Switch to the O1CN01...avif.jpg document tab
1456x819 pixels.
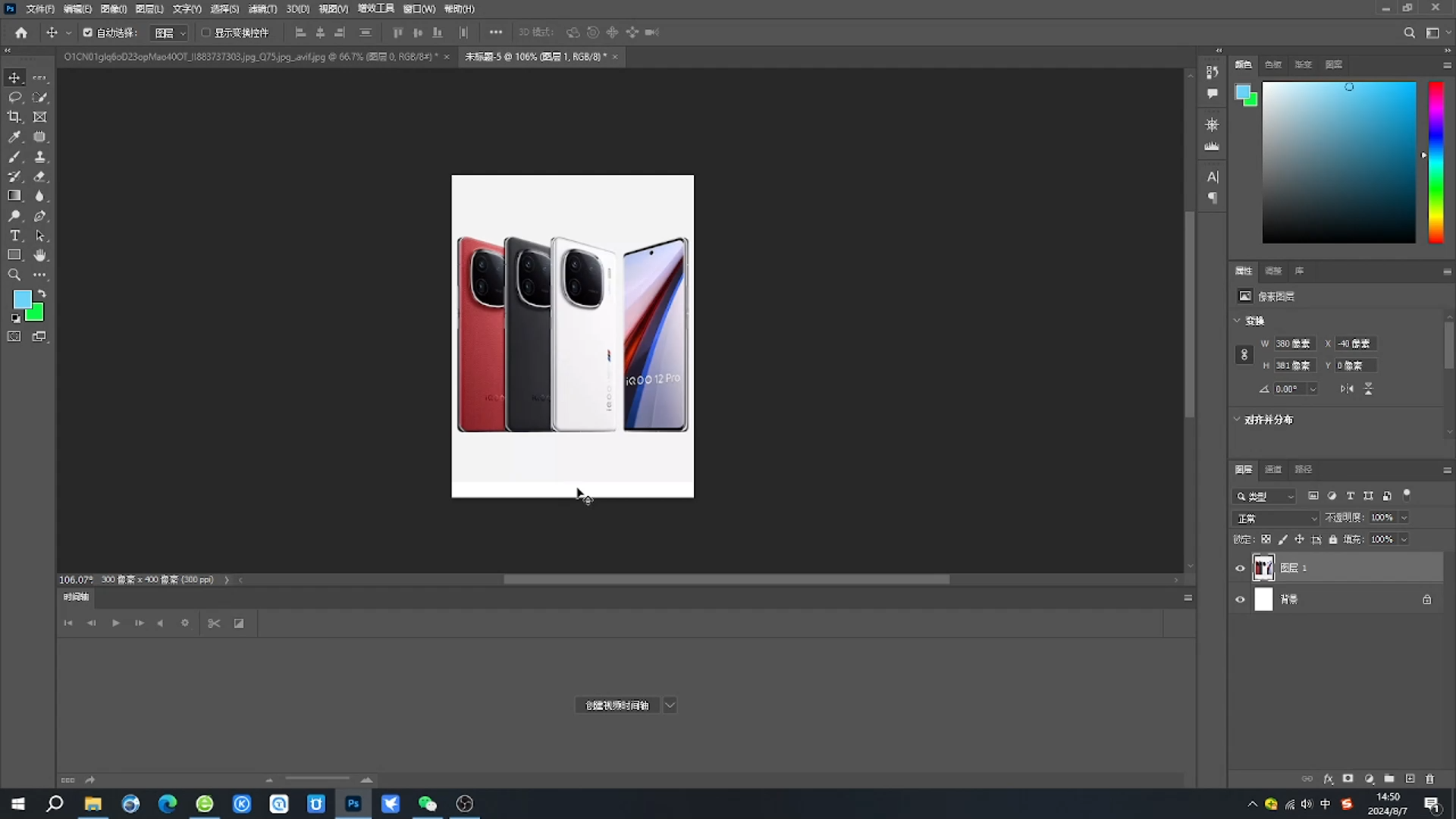point(250,57)
